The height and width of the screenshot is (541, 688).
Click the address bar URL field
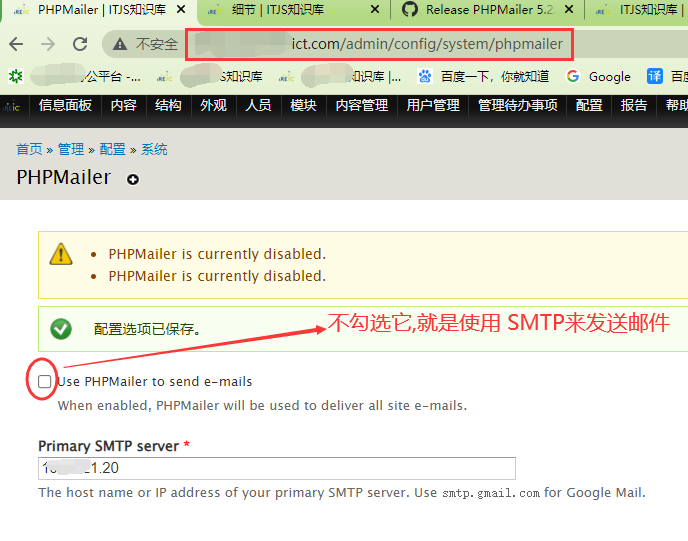point(379,44)
